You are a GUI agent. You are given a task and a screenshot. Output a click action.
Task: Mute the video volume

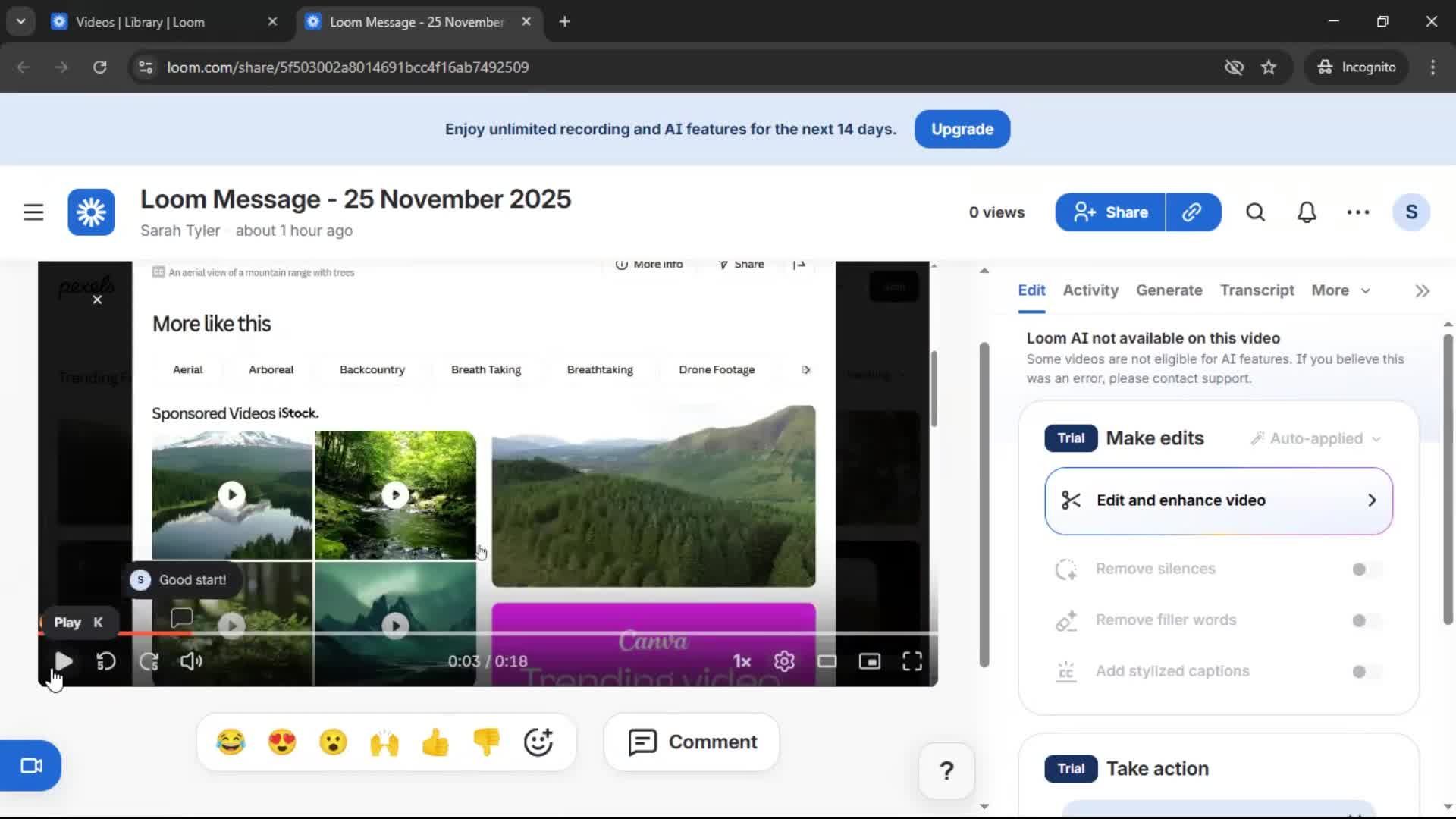[191, 661]
